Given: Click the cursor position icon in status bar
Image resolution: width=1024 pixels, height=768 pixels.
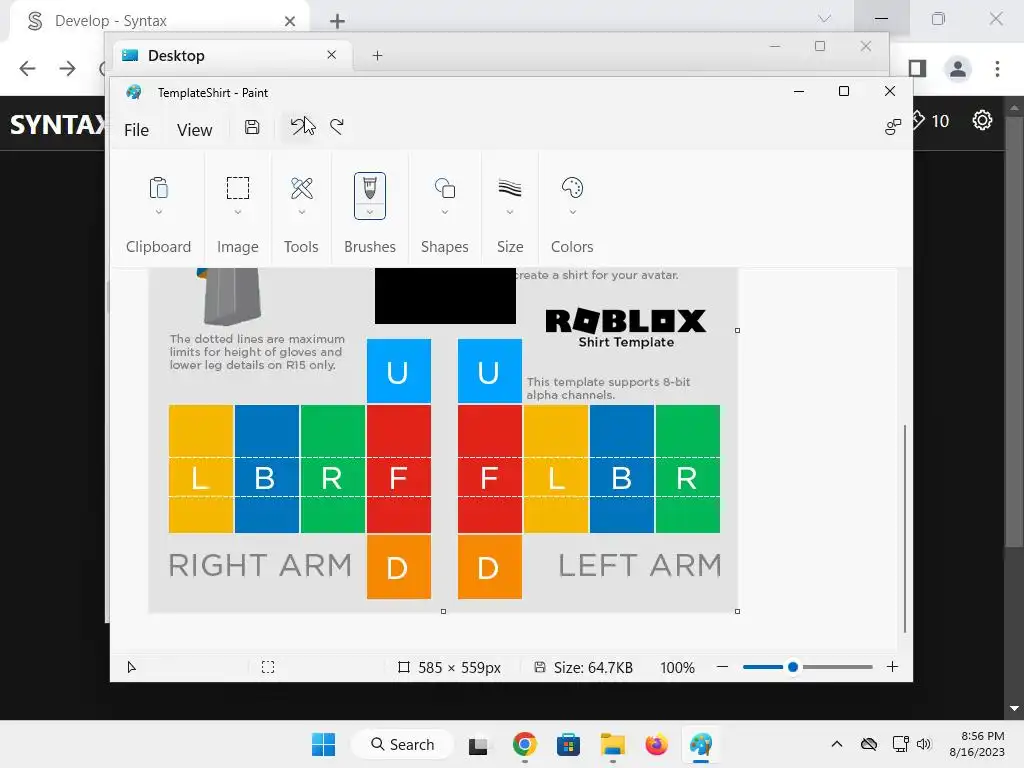Looking at the screenshot, I should click(131, 667).
